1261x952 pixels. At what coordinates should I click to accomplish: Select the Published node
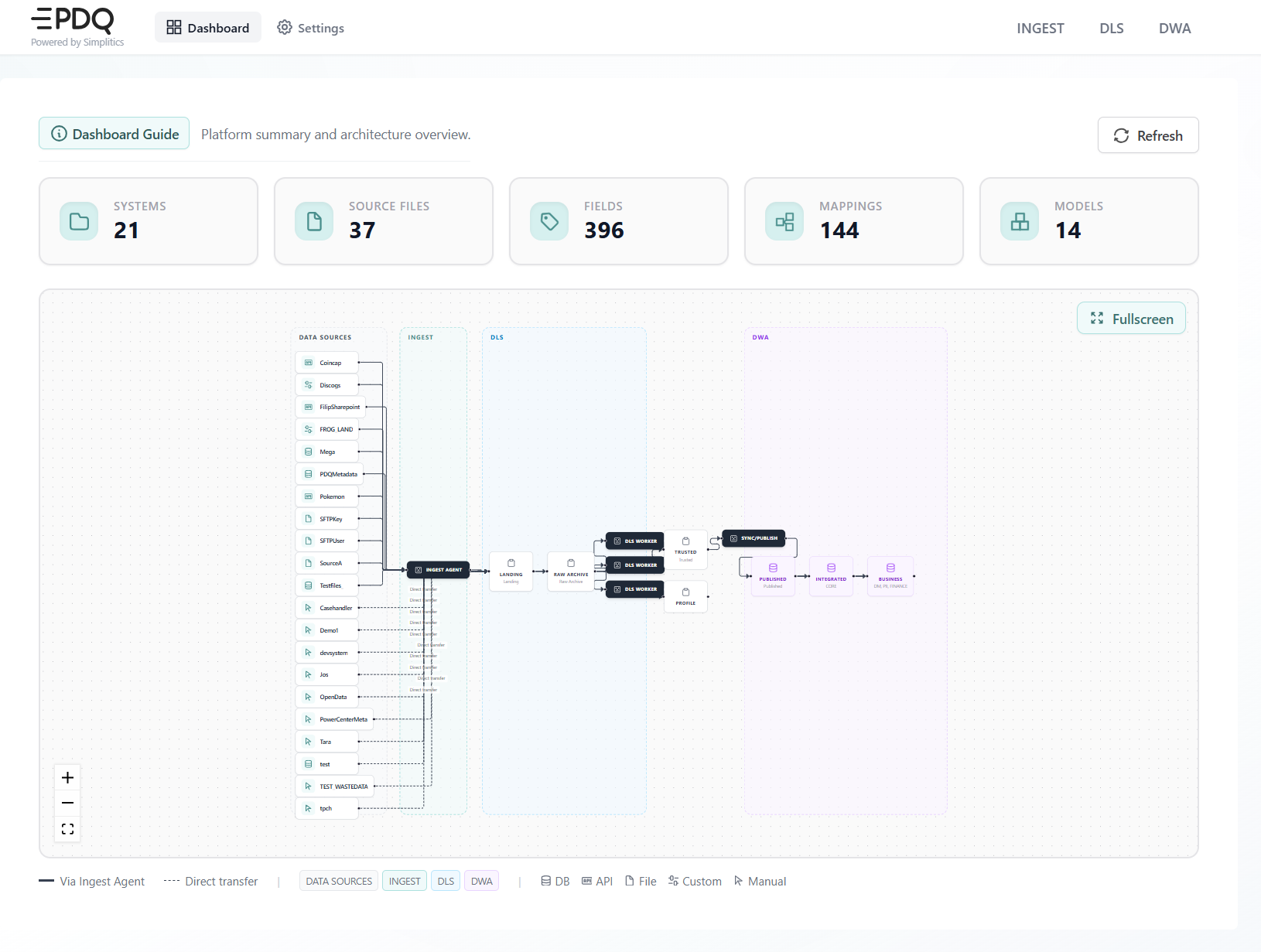[x=773, y=576]
